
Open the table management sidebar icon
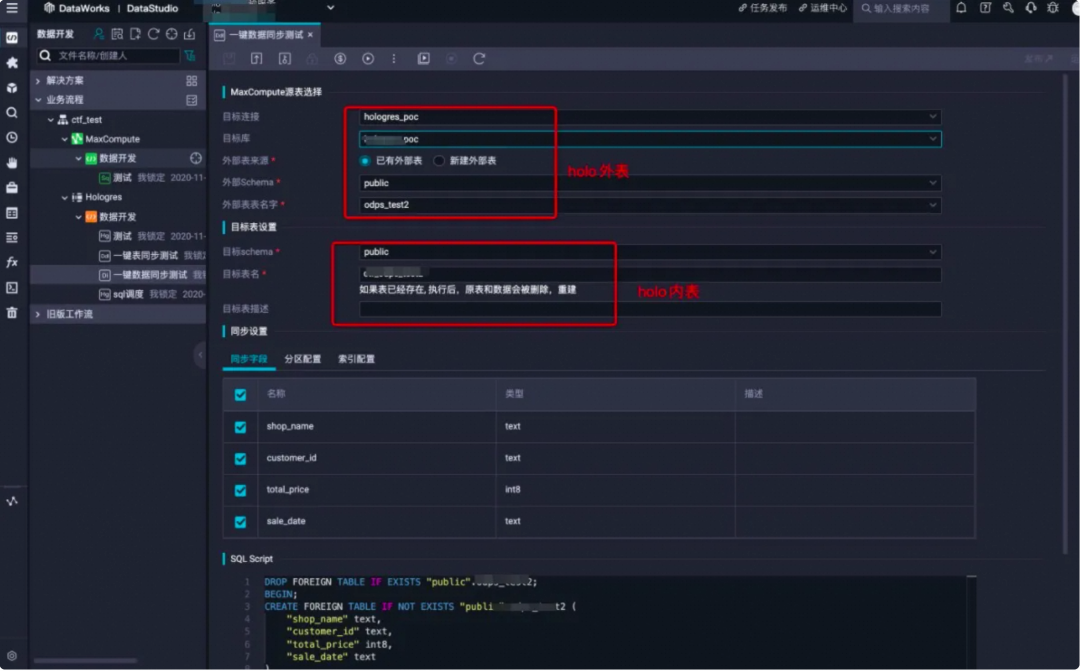click(x=12, y=213)
